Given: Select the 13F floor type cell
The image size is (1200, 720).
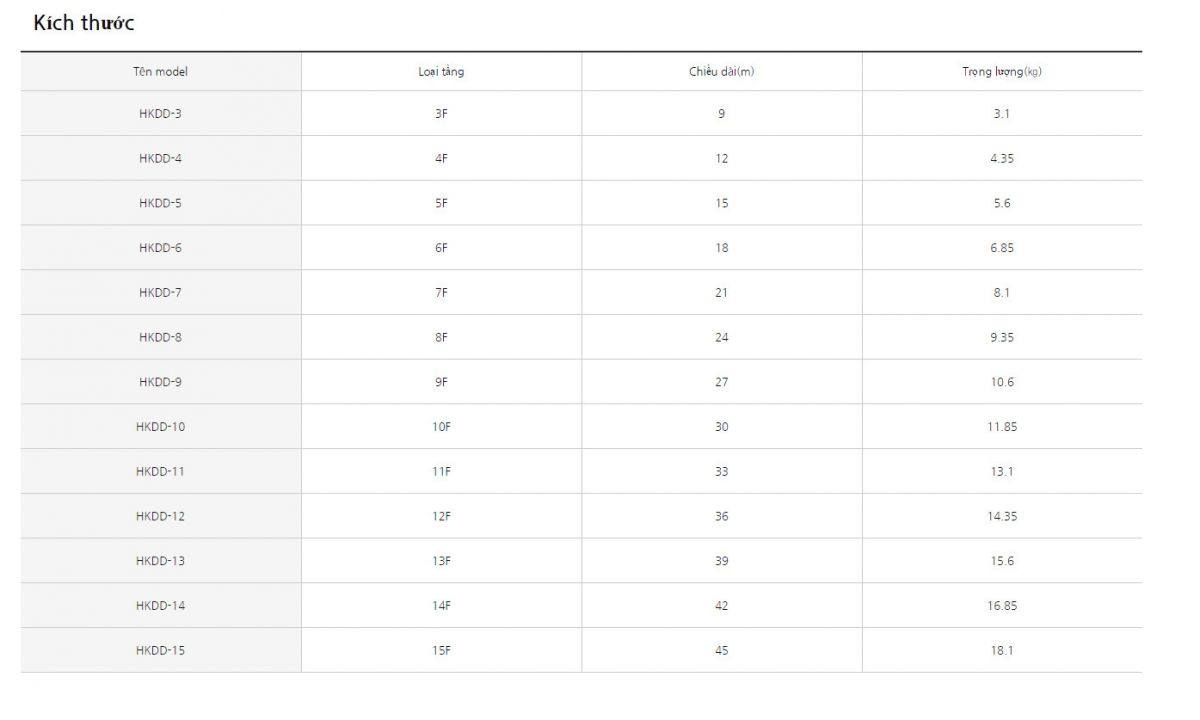Looking at the screenshot, I should click(441, 561).
